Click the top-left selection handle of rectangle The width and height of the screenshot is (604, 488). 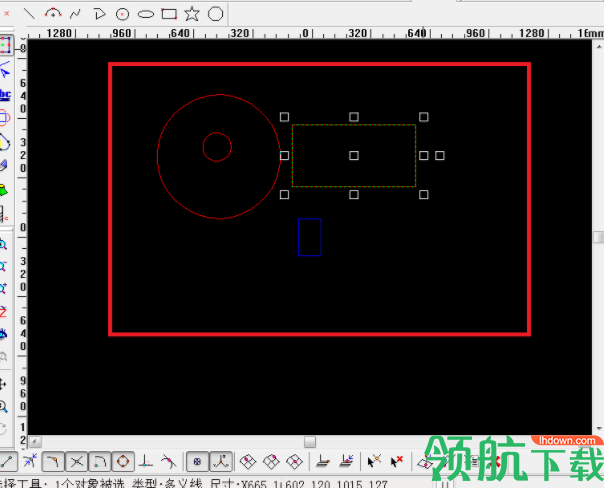click(284, 117)
